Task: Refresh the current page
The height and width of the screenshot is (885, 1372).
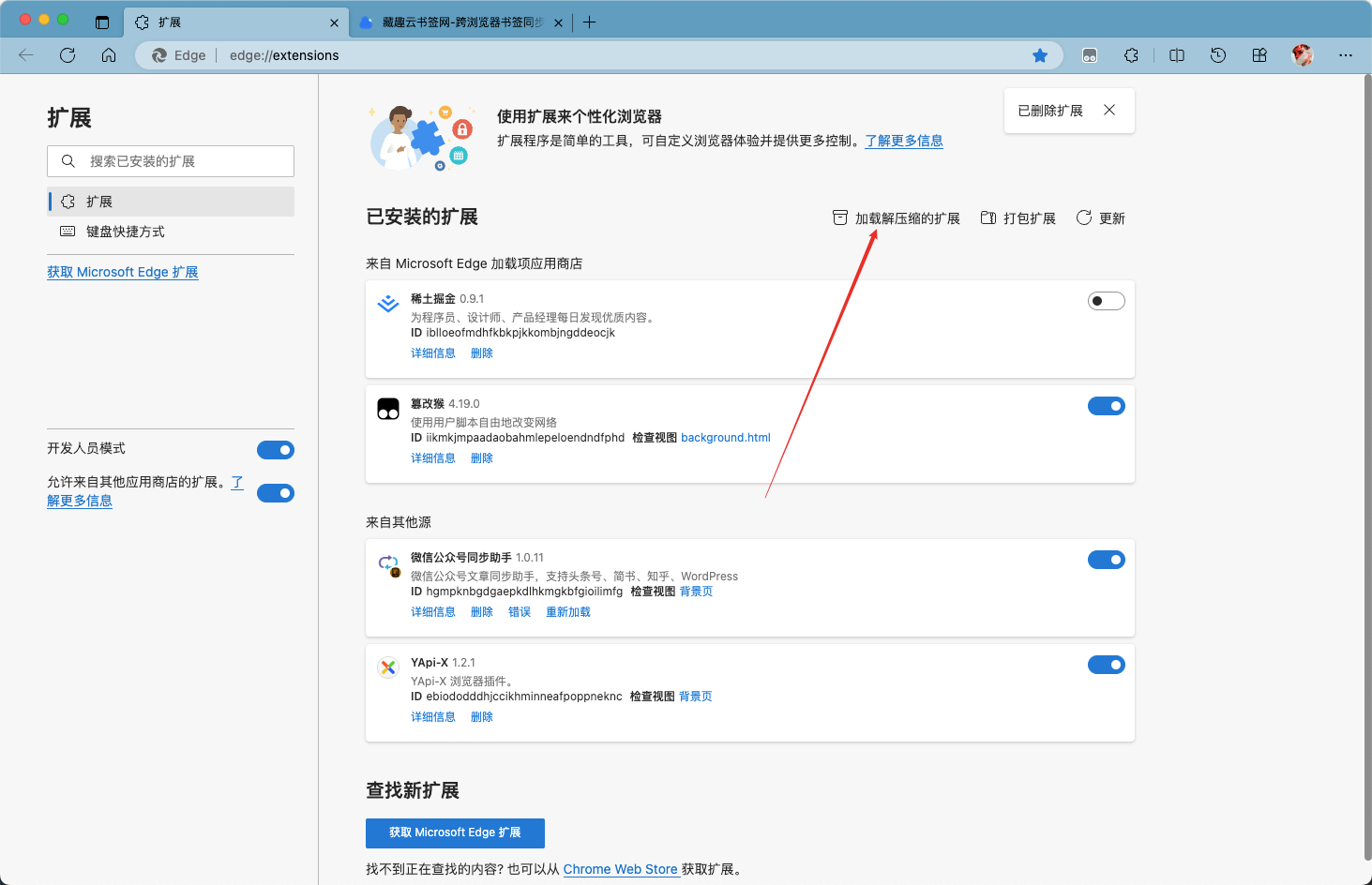Action: [68, 55]
